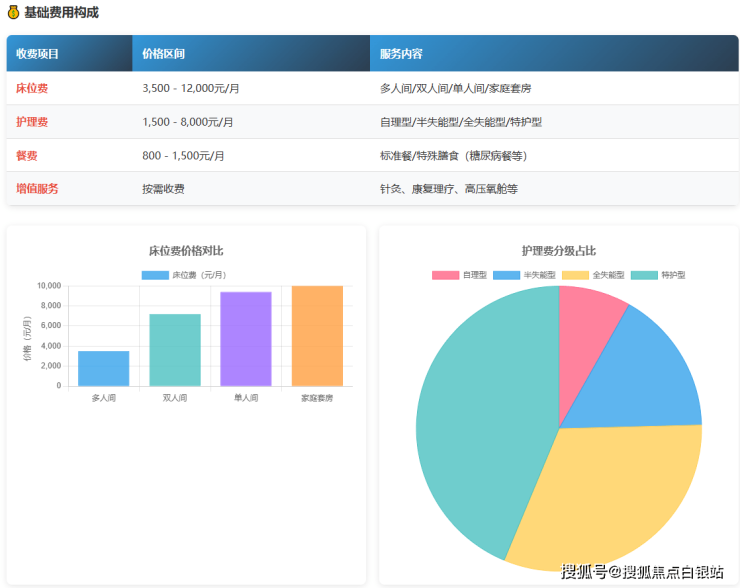The width and height of the screenshot is (740, 588).
Task: Click the 价格区间 column header
Action: point(163,54)
